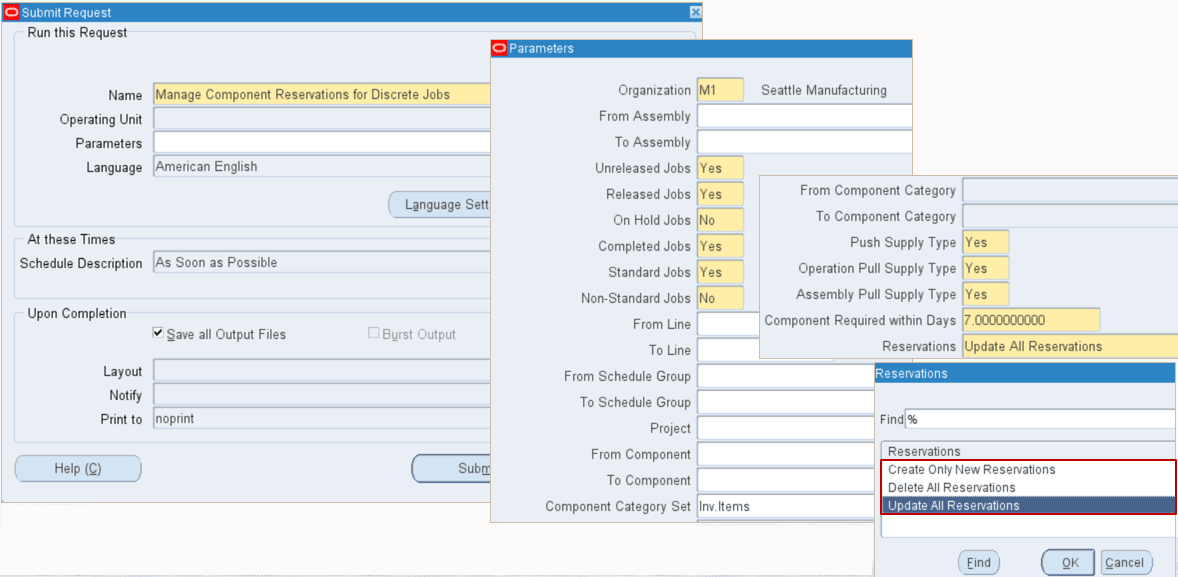Click the Submit button

tap(452, 469)
